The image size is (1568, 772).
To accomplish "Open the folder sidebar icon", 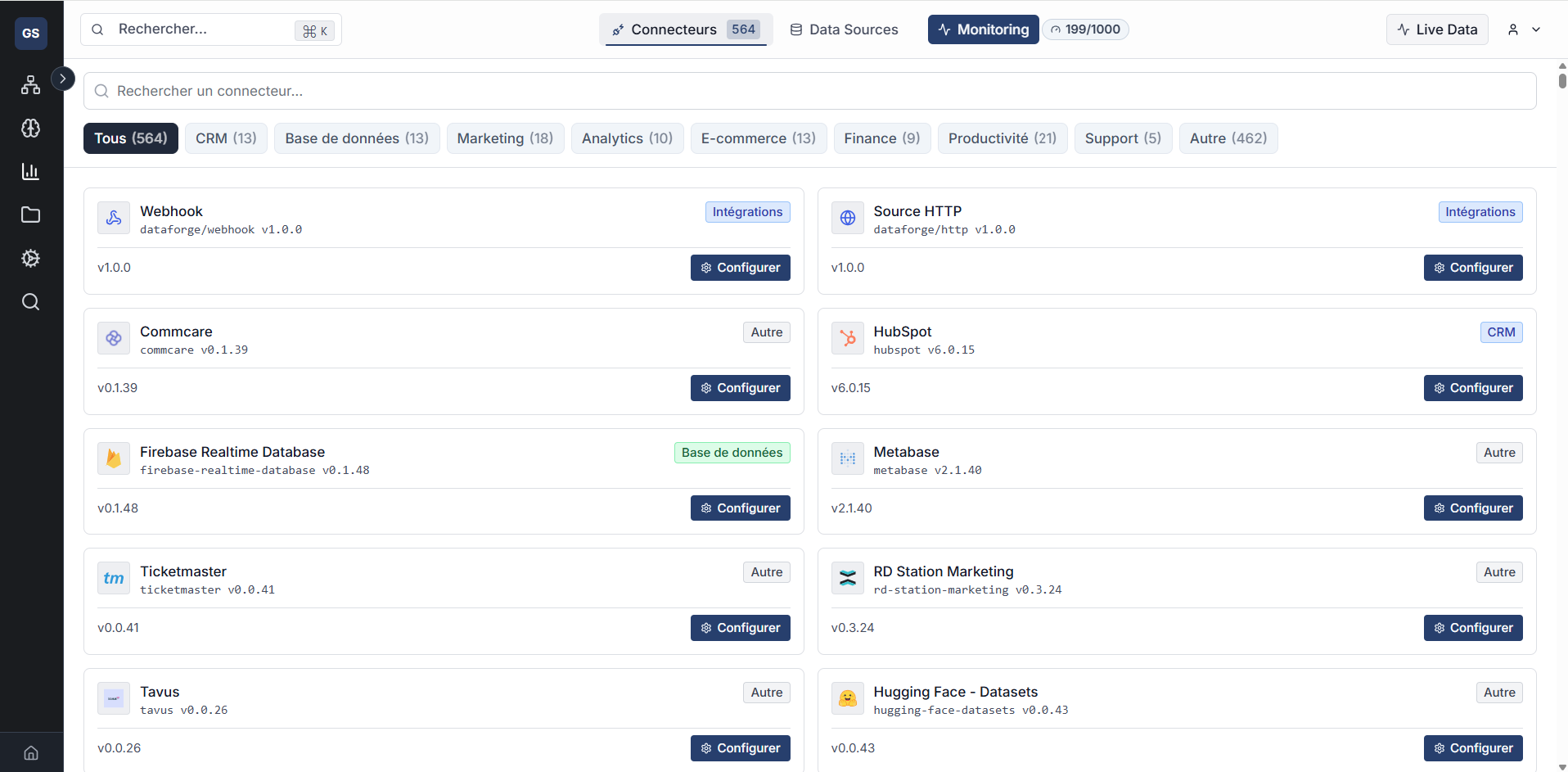I will tap(31, 214).
